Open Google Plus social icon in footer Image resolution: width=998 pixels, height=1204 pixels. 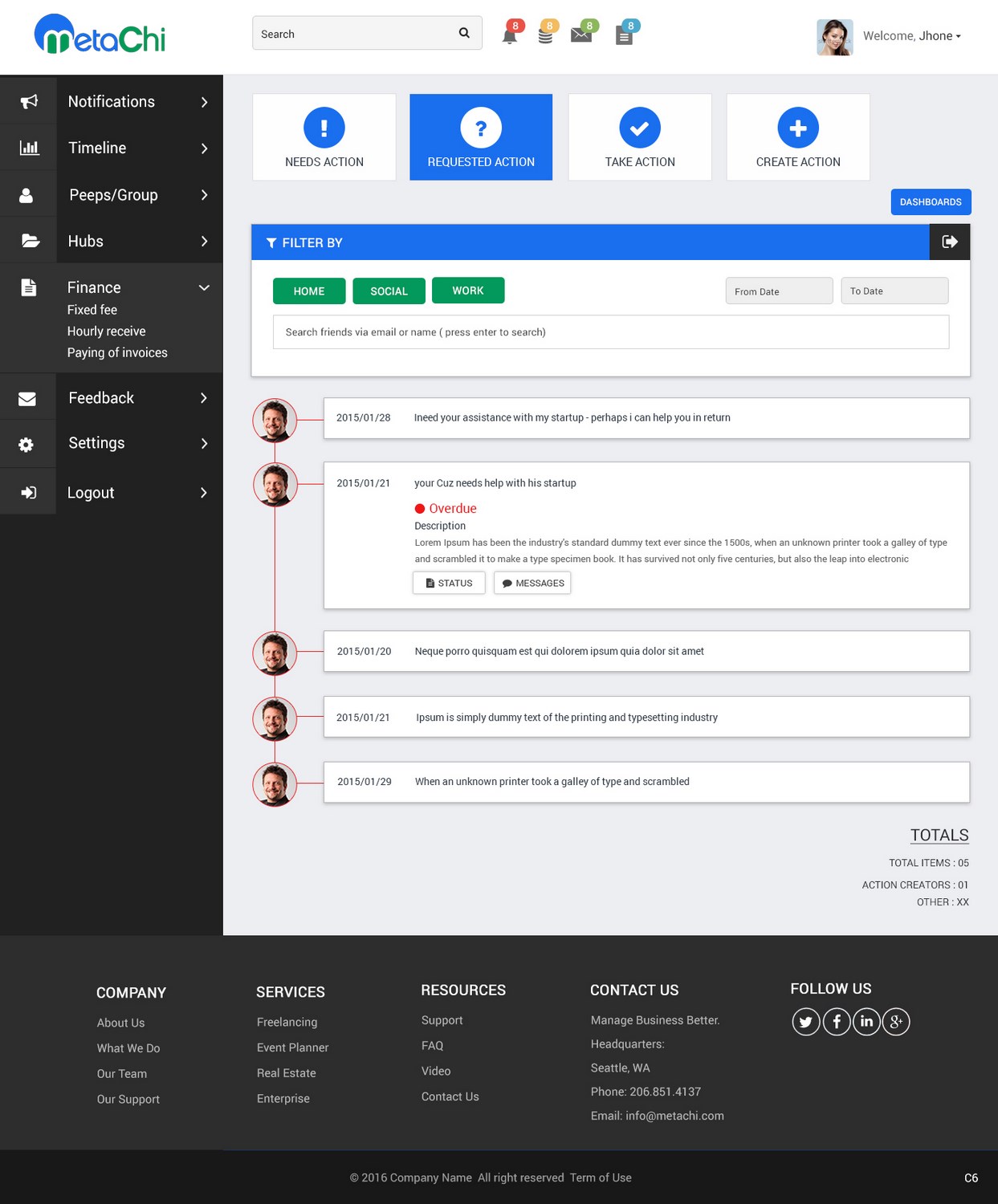(x=896, y=1022)
